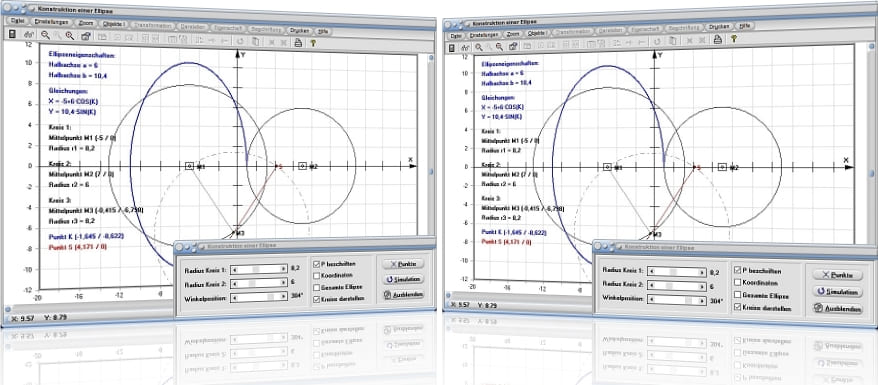Click the calculator icon in the left window toolbar
Image resolution: width=878 pixels, height=385 pixels.
[12, 34]
